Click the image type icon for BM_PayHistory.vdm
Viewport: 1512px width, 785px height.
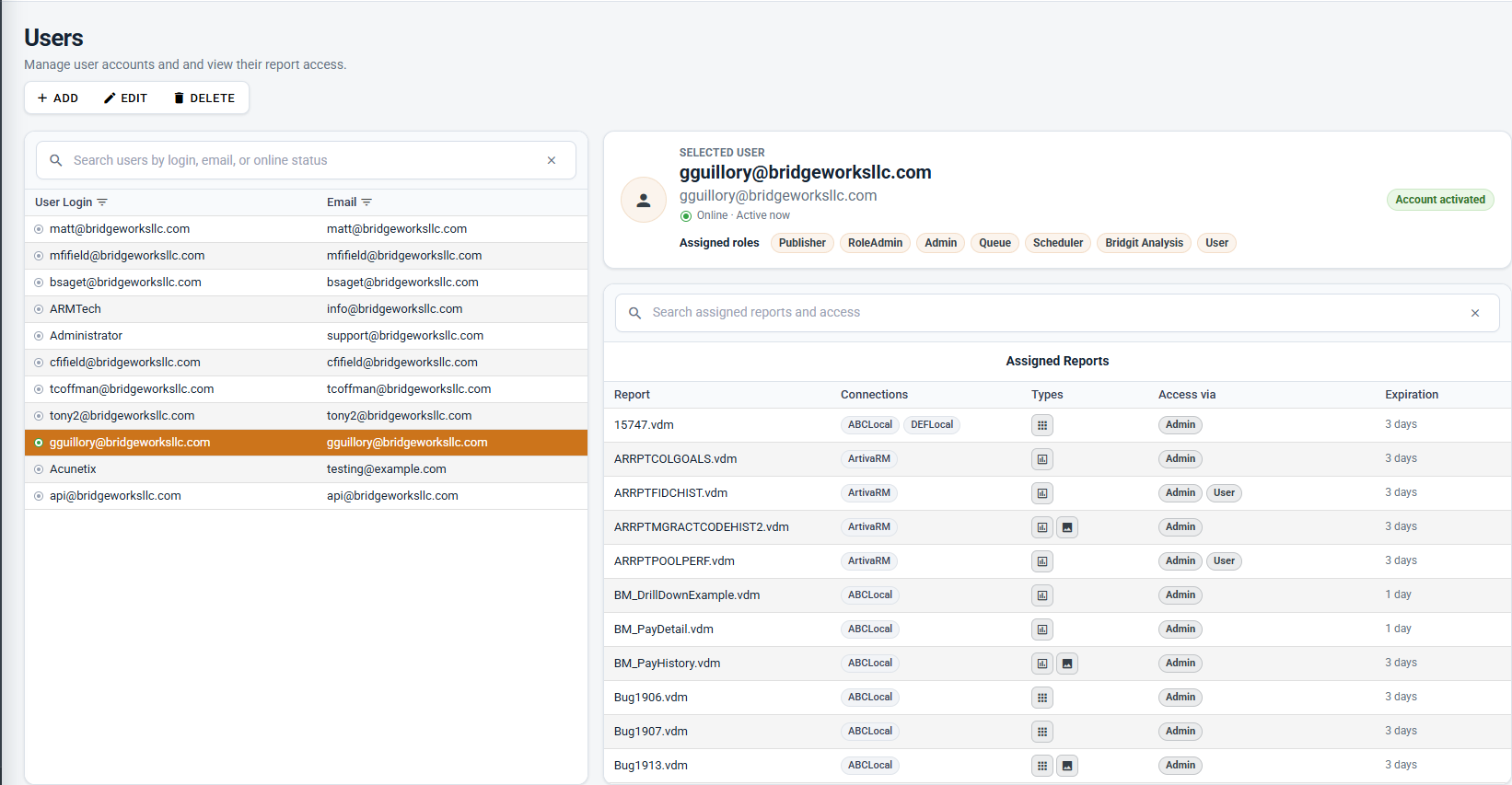(x=1067, y=664)
